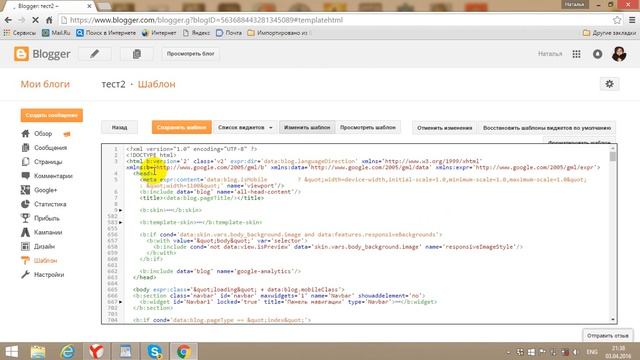Expand collapsed Navbar1 widget line 667
Screen dimensions: 640x360
[x=120, y=302]
